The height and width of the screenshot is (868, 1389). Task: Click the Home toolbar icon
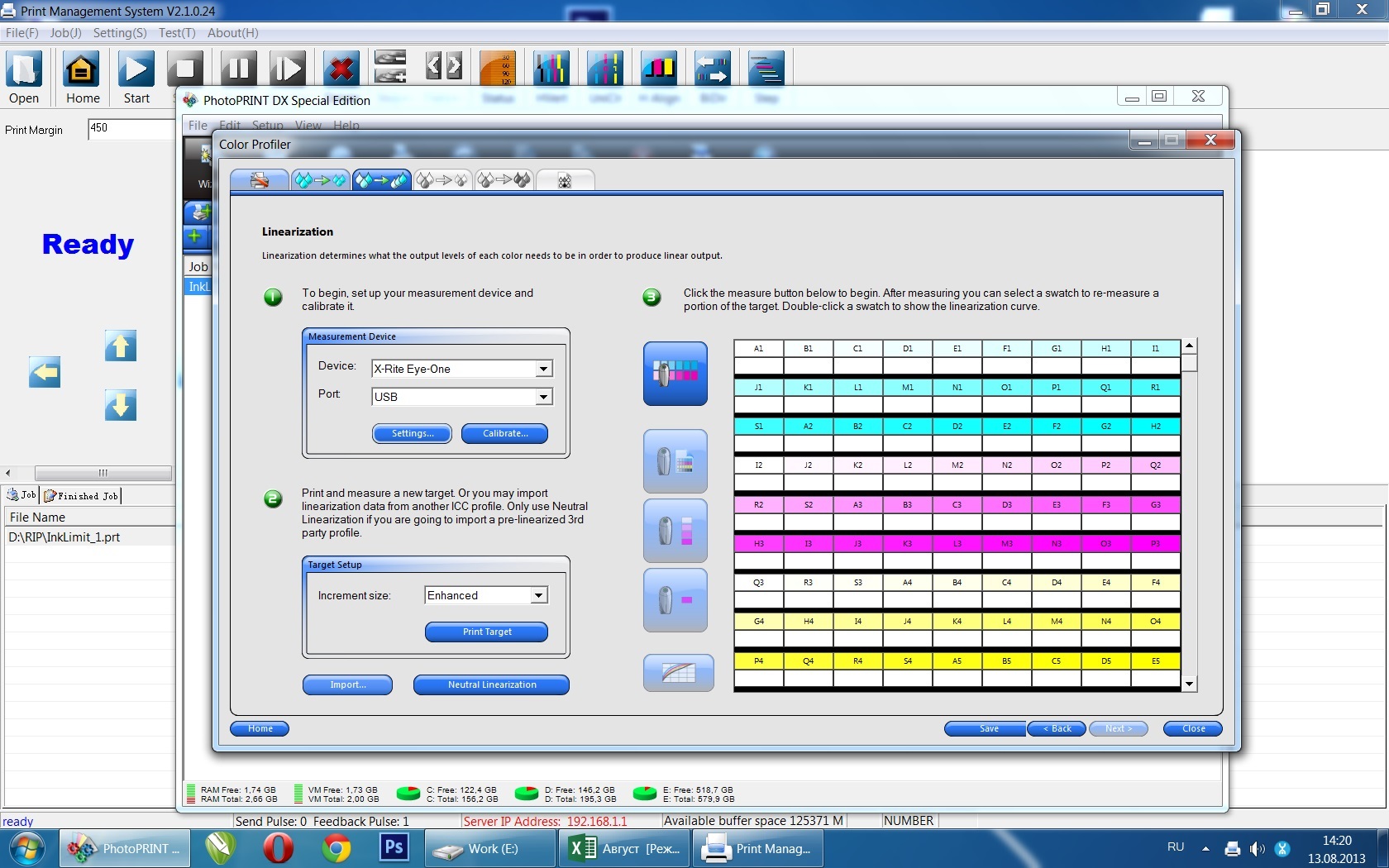(x=82, y=69)
